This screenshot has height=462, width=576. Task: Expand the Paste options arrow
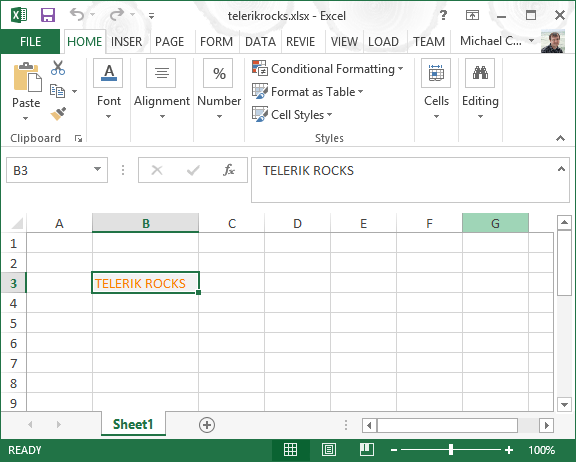click(25, 118)
